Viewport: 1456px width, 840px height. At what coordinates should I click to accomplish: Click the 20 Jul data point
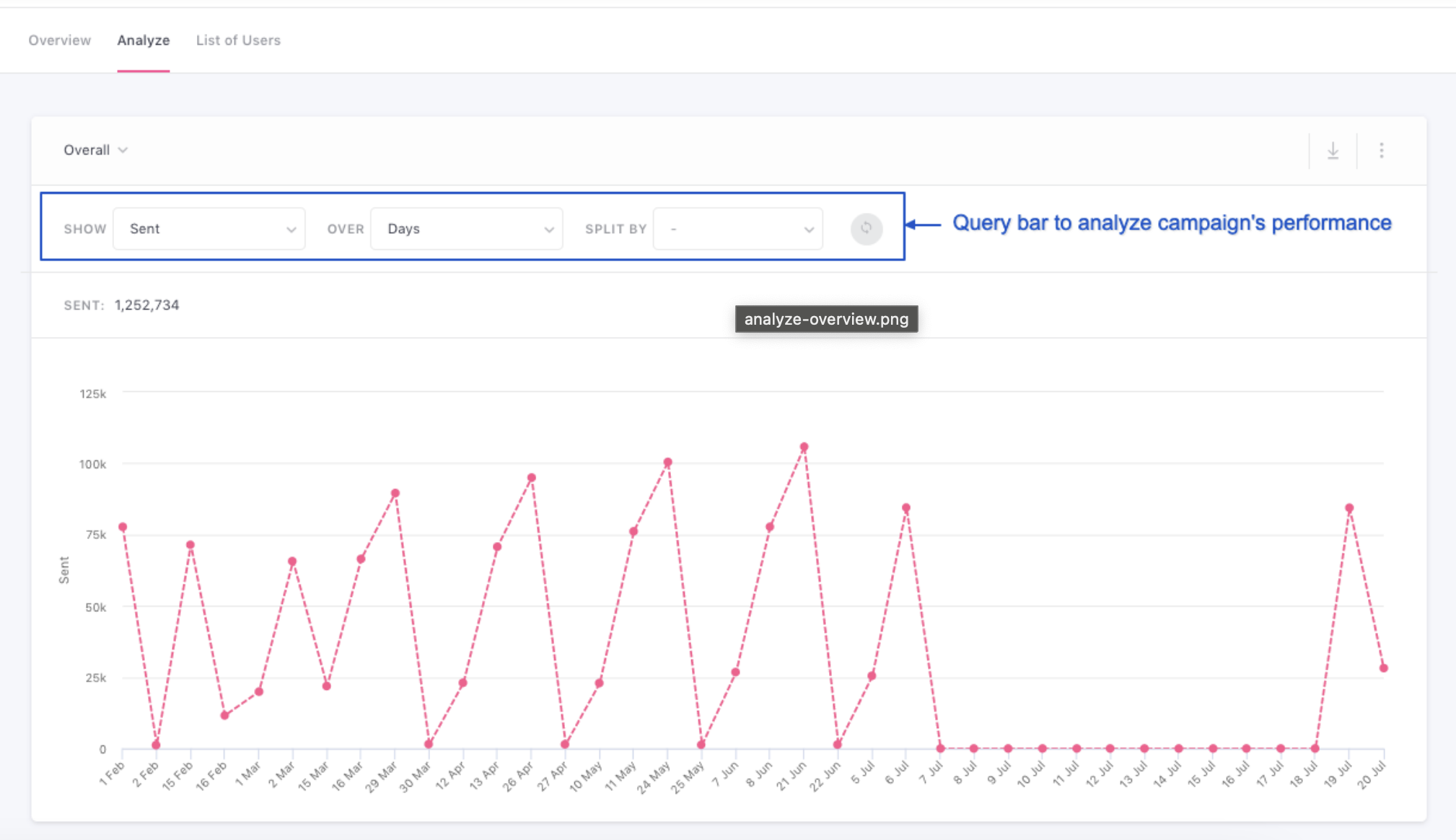[x=1383, y=668]
